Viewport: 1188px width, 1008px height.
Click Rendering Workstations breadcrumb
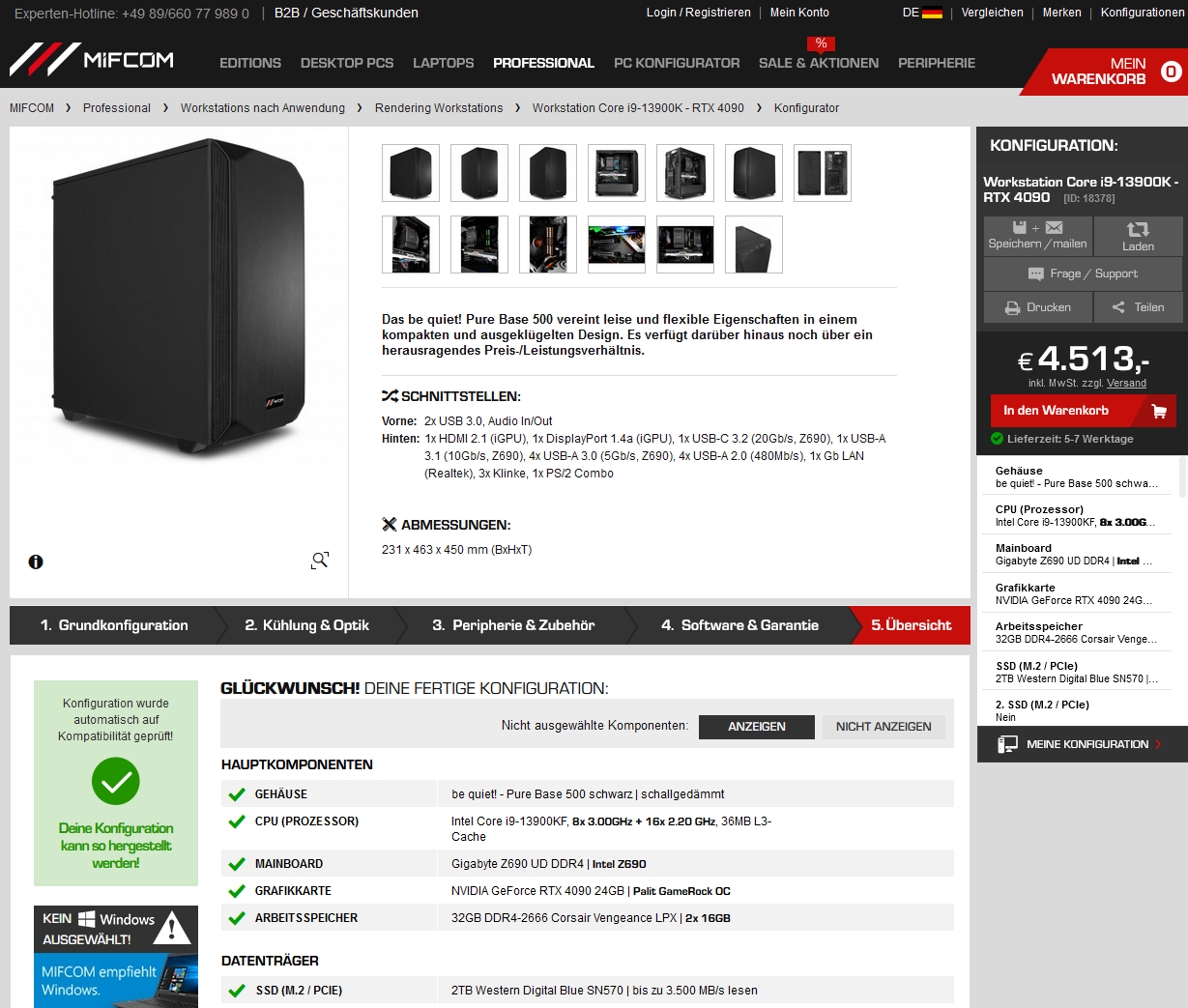439,108
